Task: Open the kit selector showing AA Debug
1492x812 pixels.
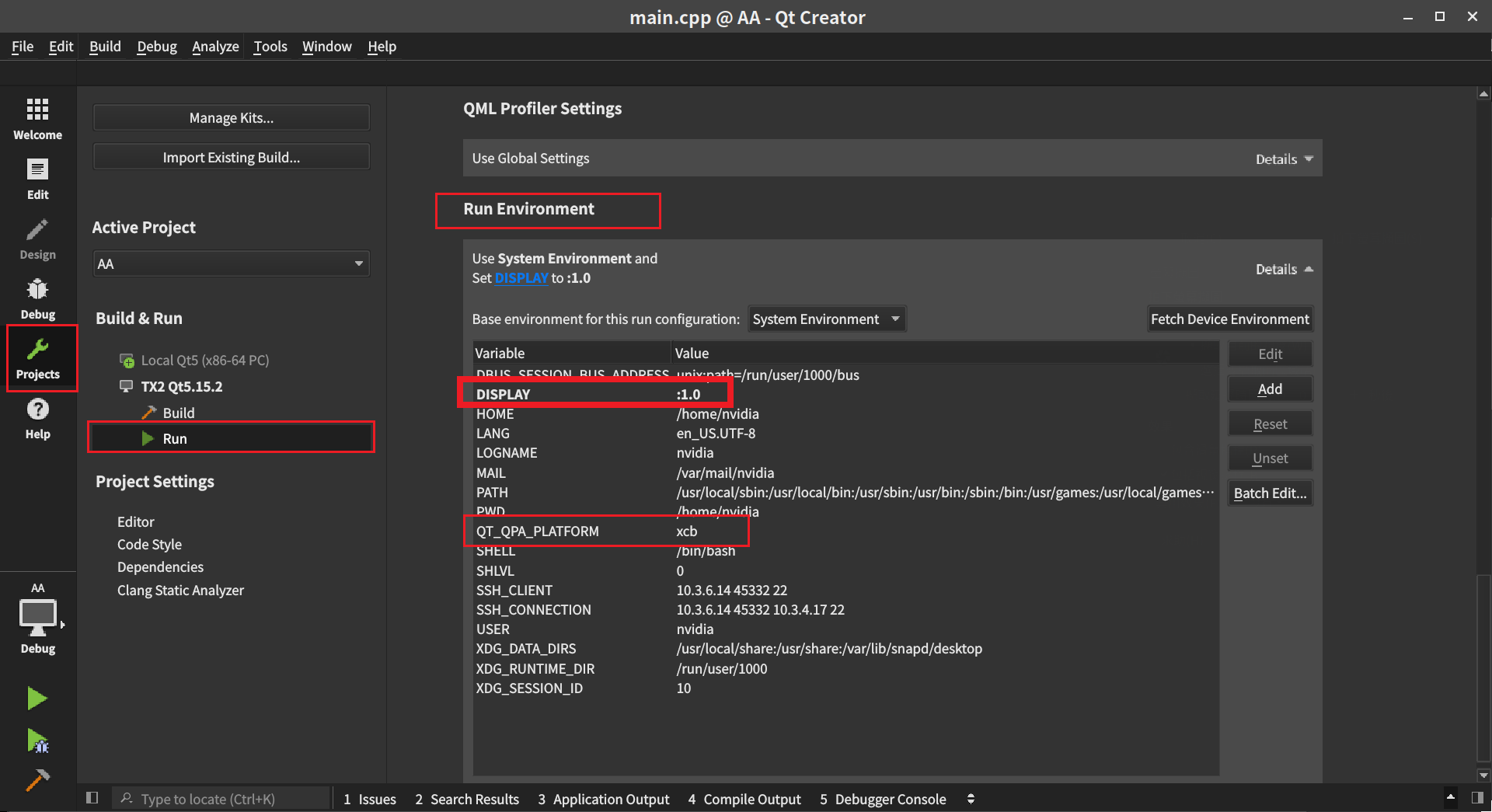Action: point(38,618)
